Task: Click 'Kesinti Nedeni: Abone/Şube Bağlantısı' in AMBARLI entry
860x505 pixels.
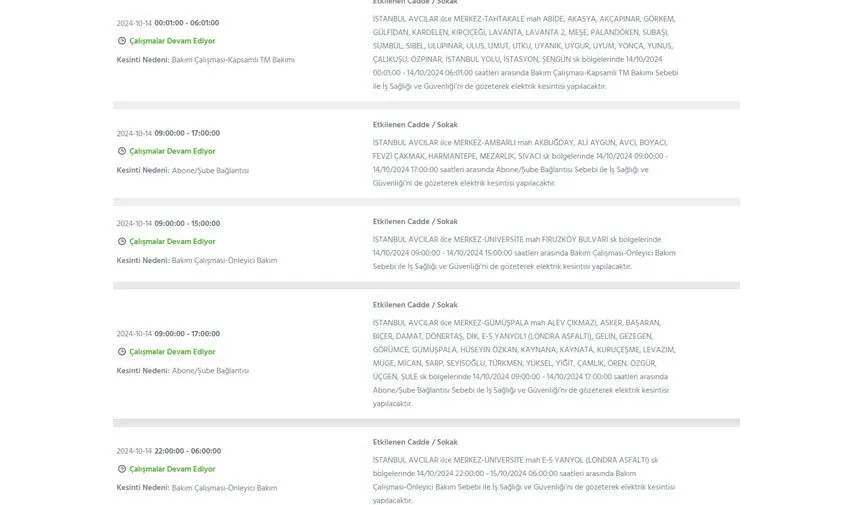Action: pos(182,170)
